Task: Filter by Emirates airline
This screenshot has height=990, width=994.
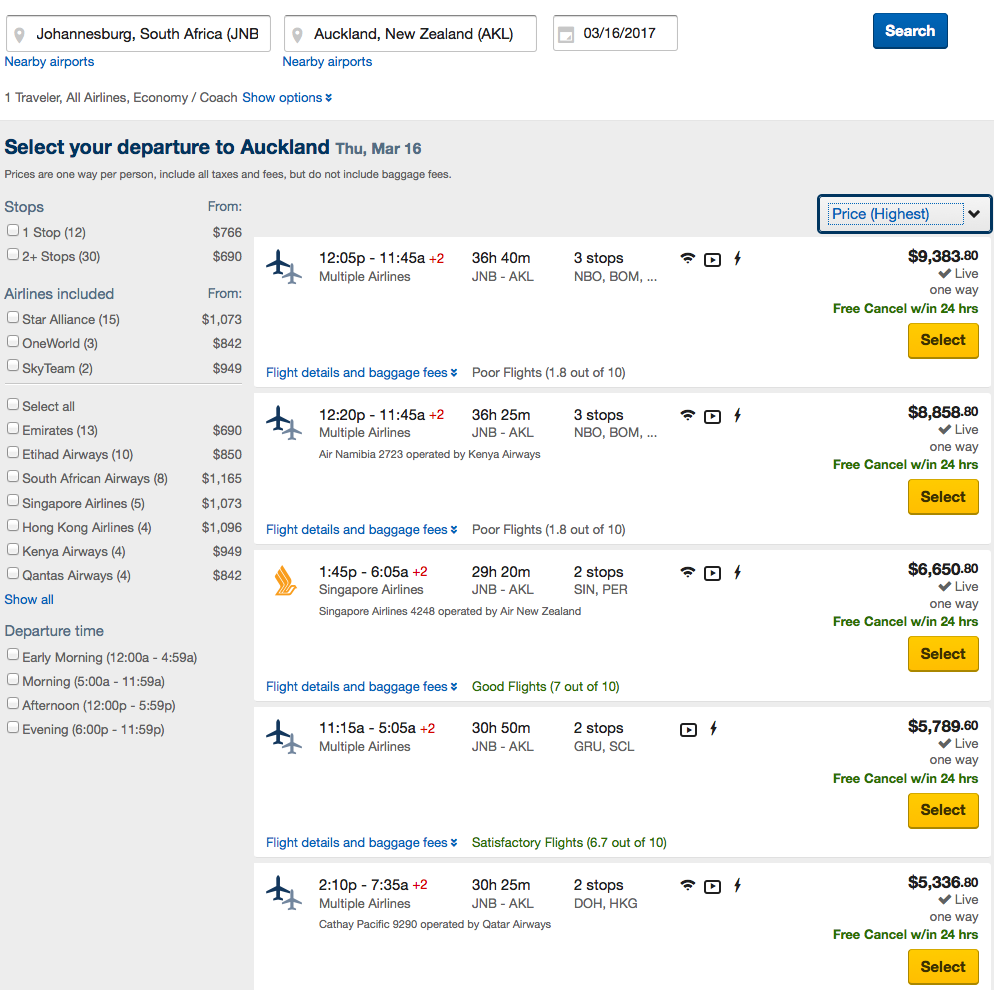Action: click(x=13, y=428)
